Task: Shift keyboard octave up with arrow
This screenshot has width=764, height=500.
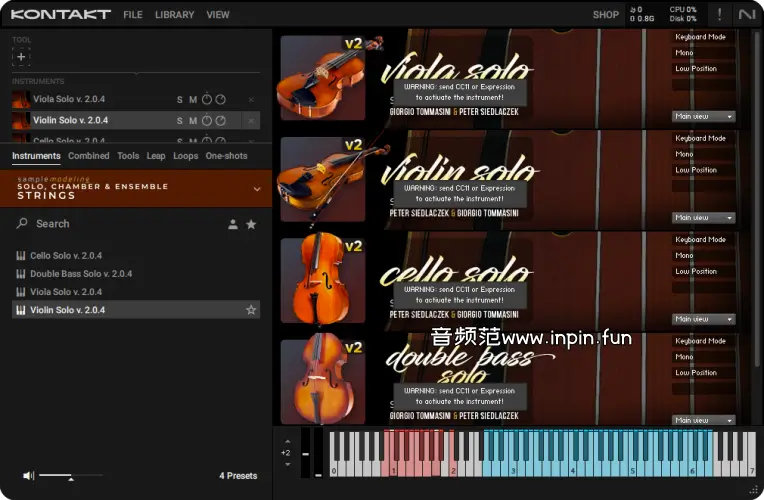Action: coord(287,442)
